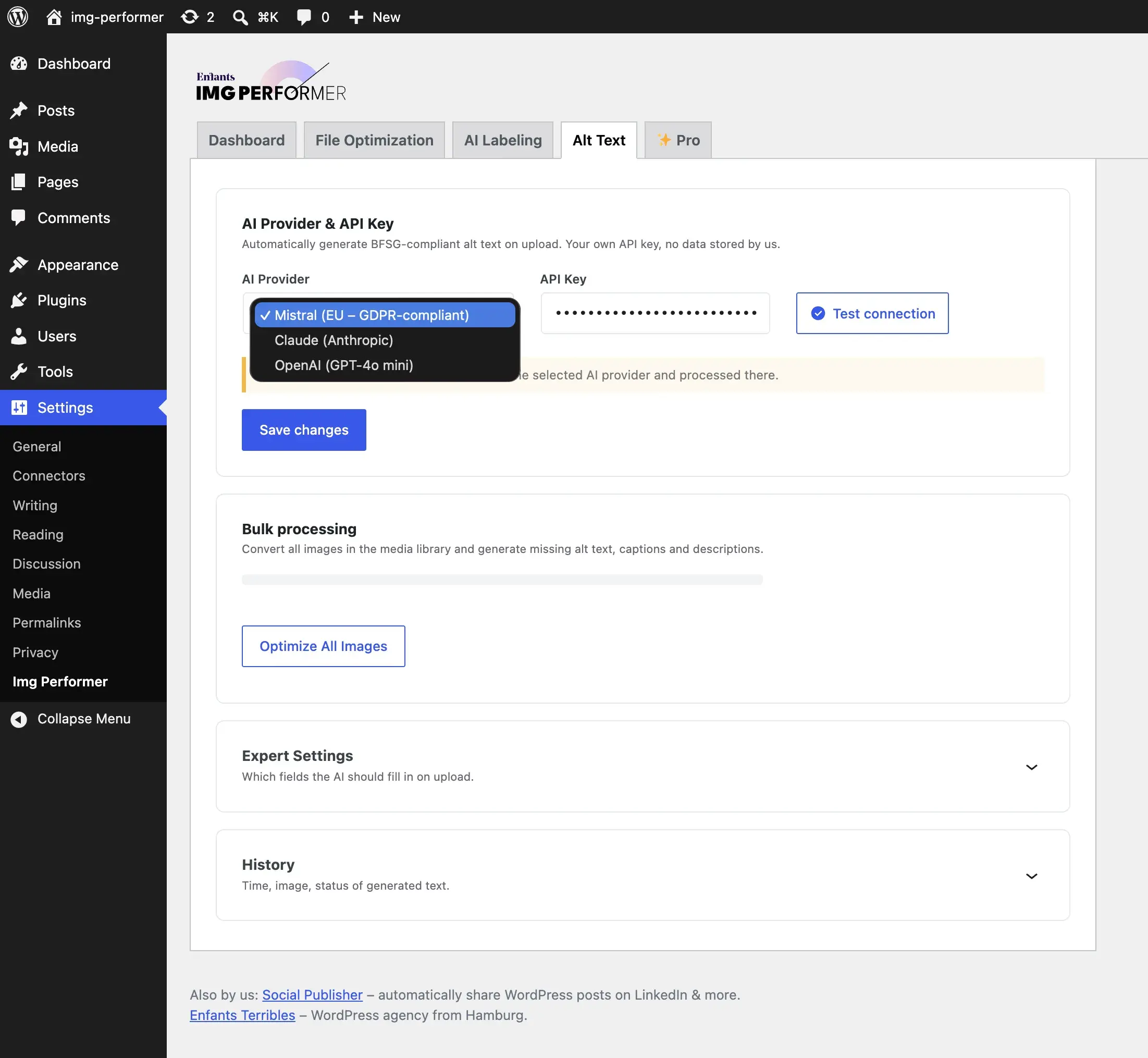Open Discussion settings submenu item

[46, 564]
